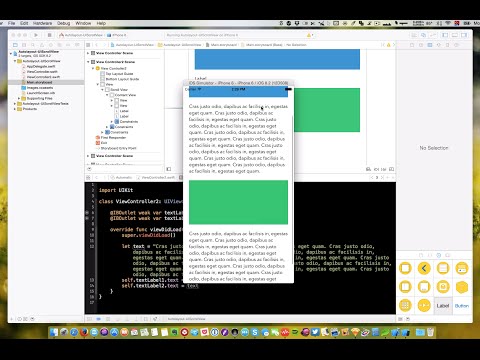Go forward in storyboard jump bar
Viewport: 480px width, 360px height.
tap(104, 45)
